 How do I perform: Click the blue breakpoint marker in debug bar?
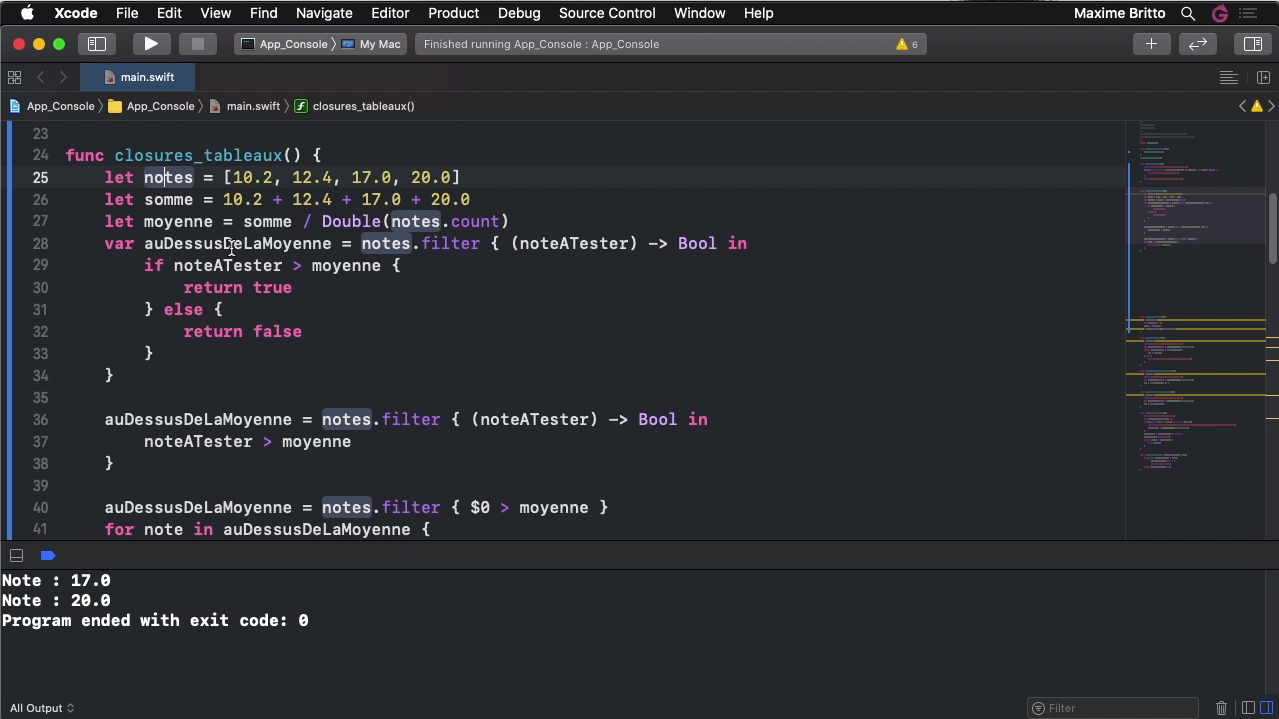click(48, 555)
